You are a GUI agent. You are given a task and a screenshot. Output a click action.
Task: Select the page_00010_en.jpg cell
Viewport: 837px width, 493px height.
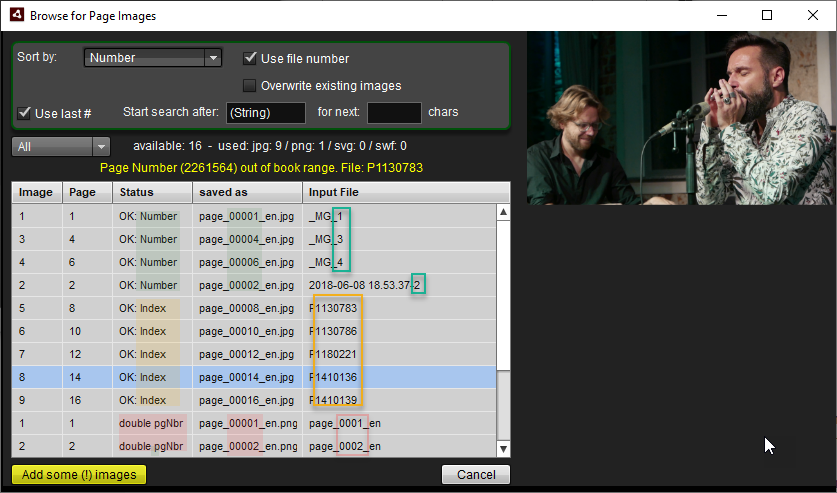click(x=247, y=331)
